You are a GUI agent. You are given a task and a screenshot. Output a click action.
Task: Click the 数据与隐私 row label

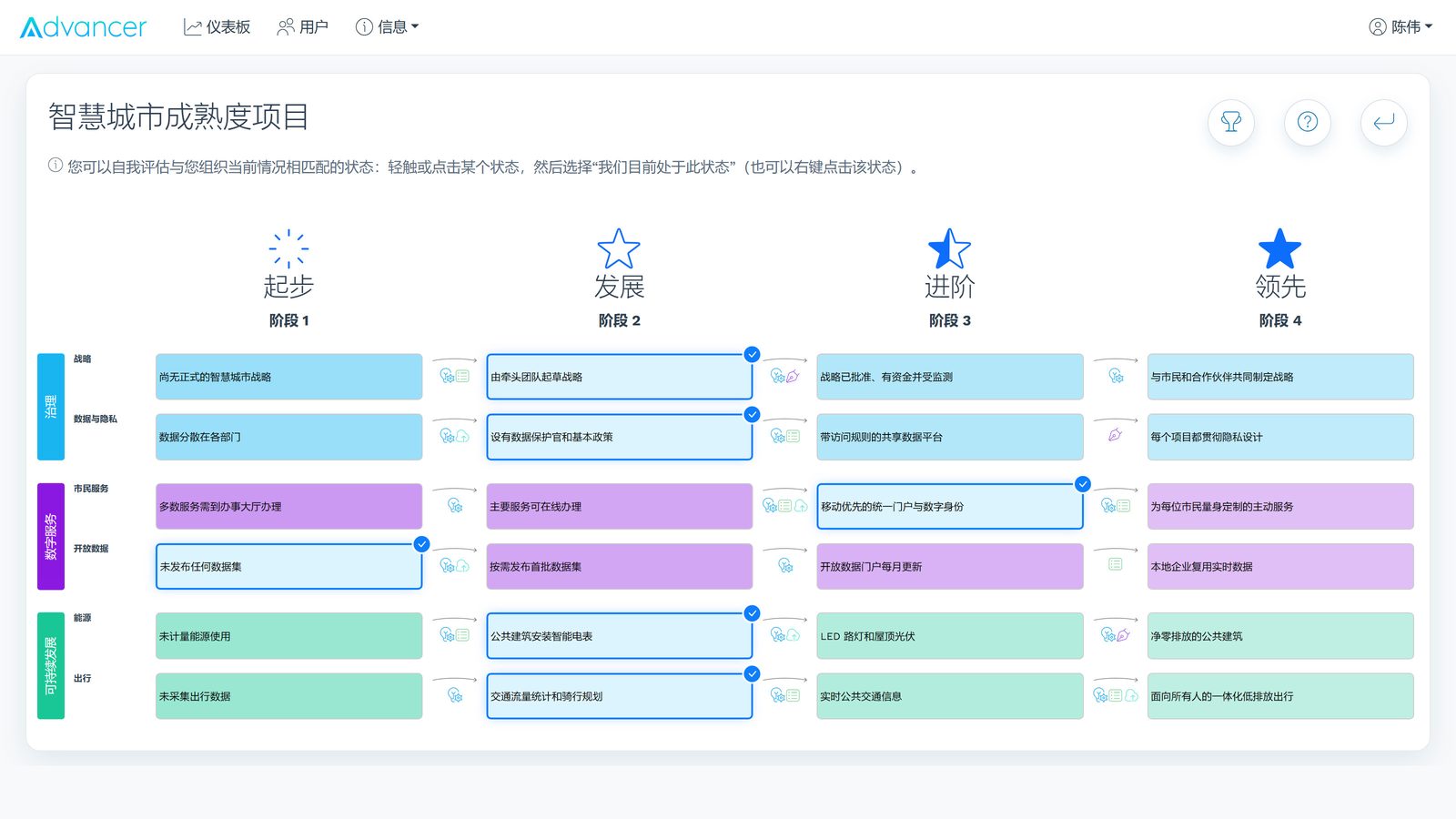96,419
